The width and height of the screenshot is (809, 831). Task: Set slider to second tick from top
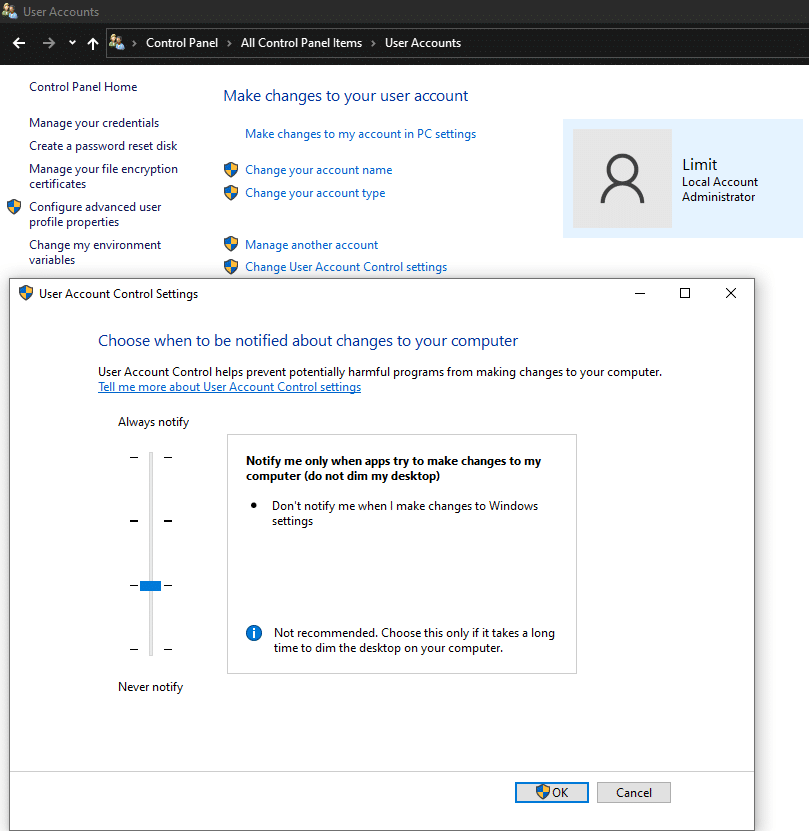(x=151, y=521)
